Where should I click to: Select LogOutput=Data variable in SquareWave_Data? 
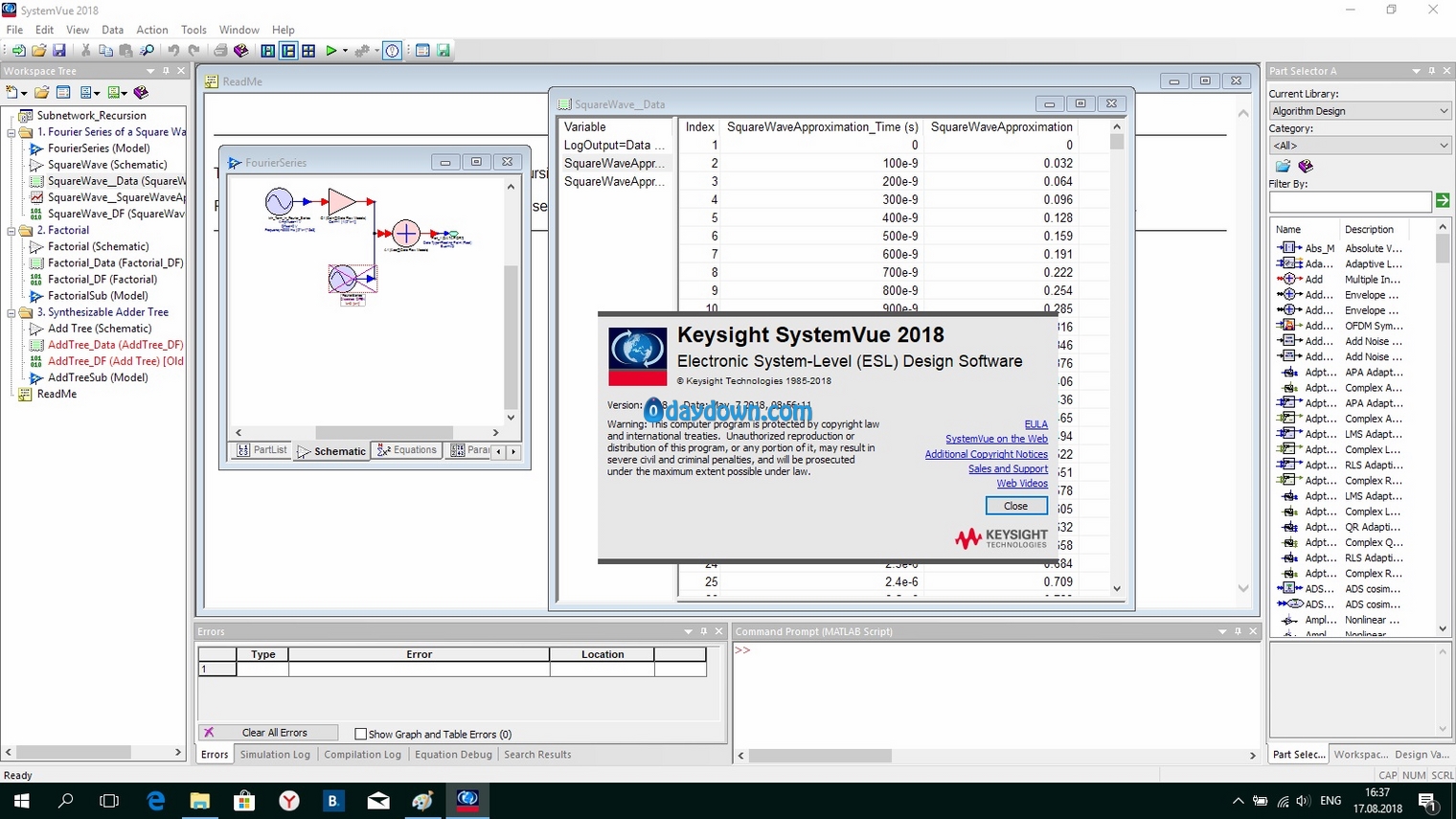[x=613, y=146]
